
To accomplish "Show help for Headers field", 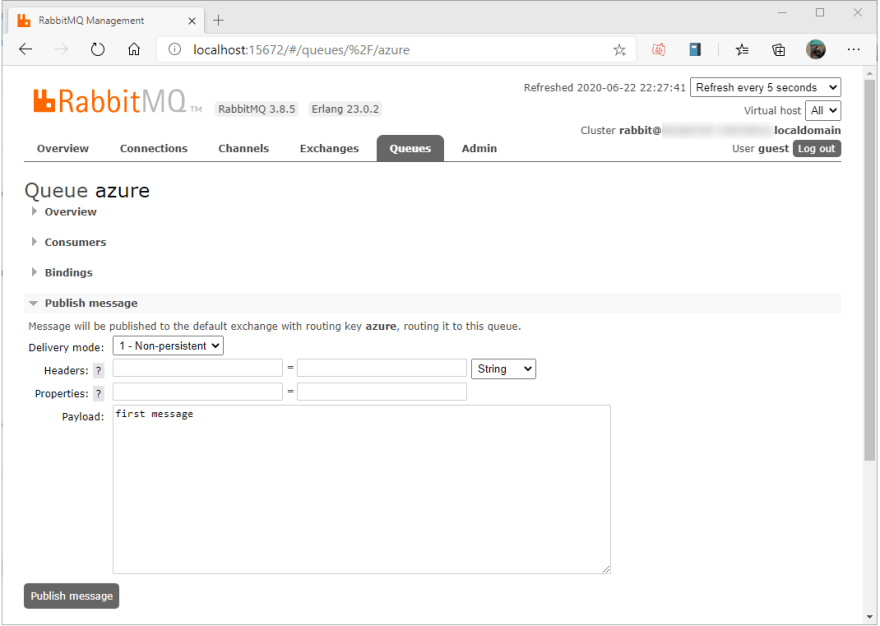I will [98, 371].
